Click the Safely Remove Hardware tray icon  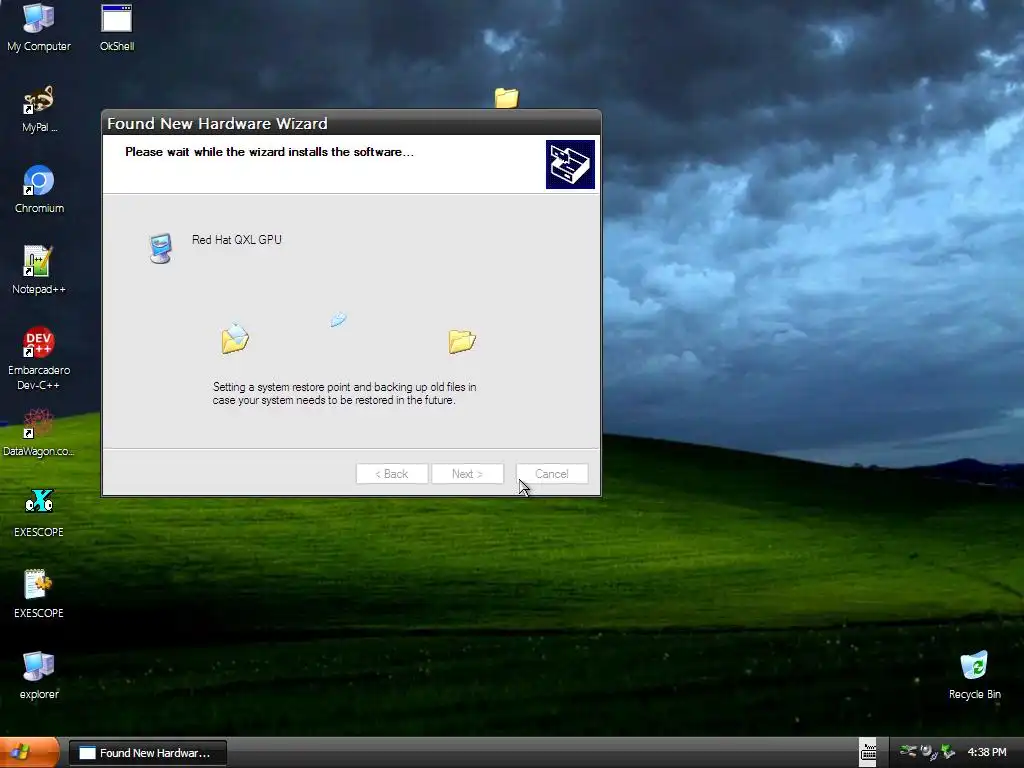click(x=908, y=752)
